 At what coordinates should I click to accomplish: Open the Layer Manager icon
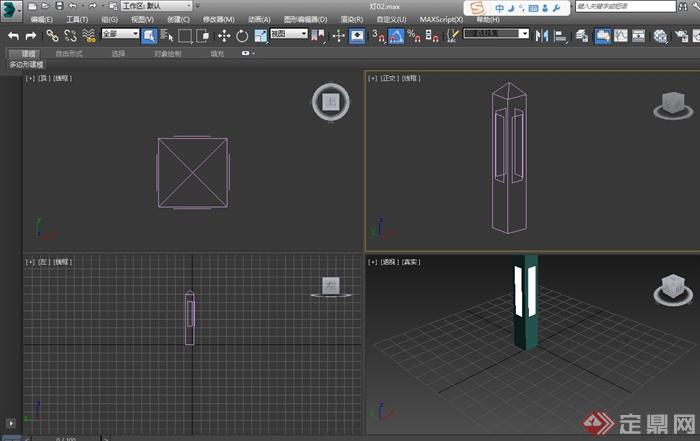[582, 36]
